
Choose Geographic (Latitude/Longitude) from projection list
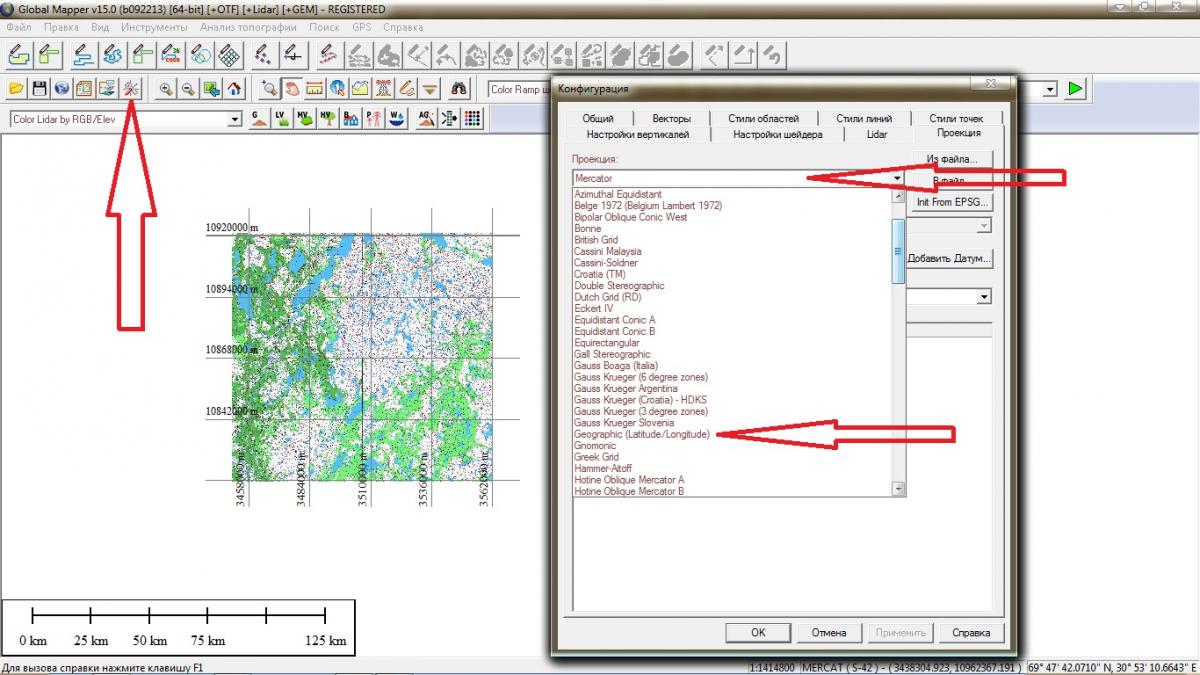click(641, 435)
